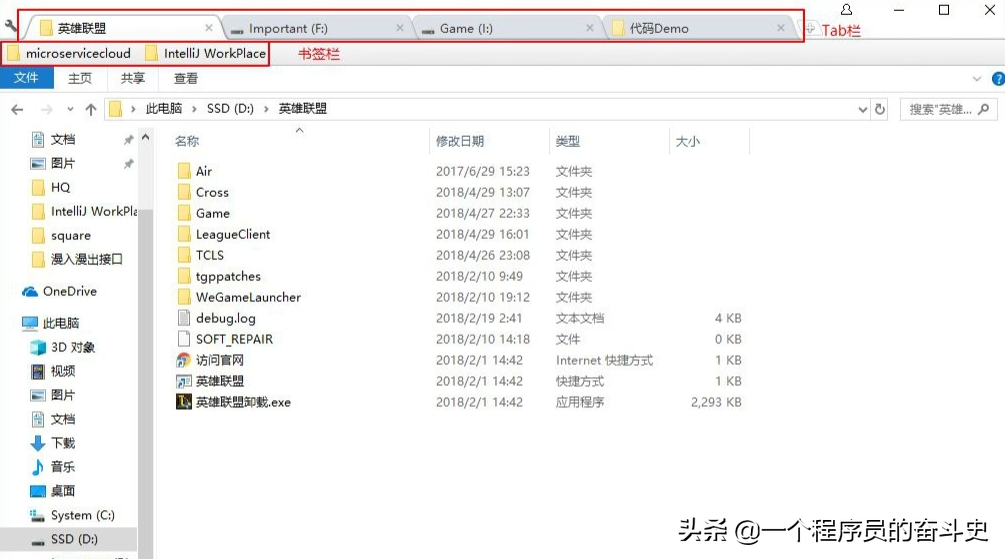This screenshot has height=559, width=1005.
Task: Expand the ribbon with the chevron
Action: click(x=977, y=79)
